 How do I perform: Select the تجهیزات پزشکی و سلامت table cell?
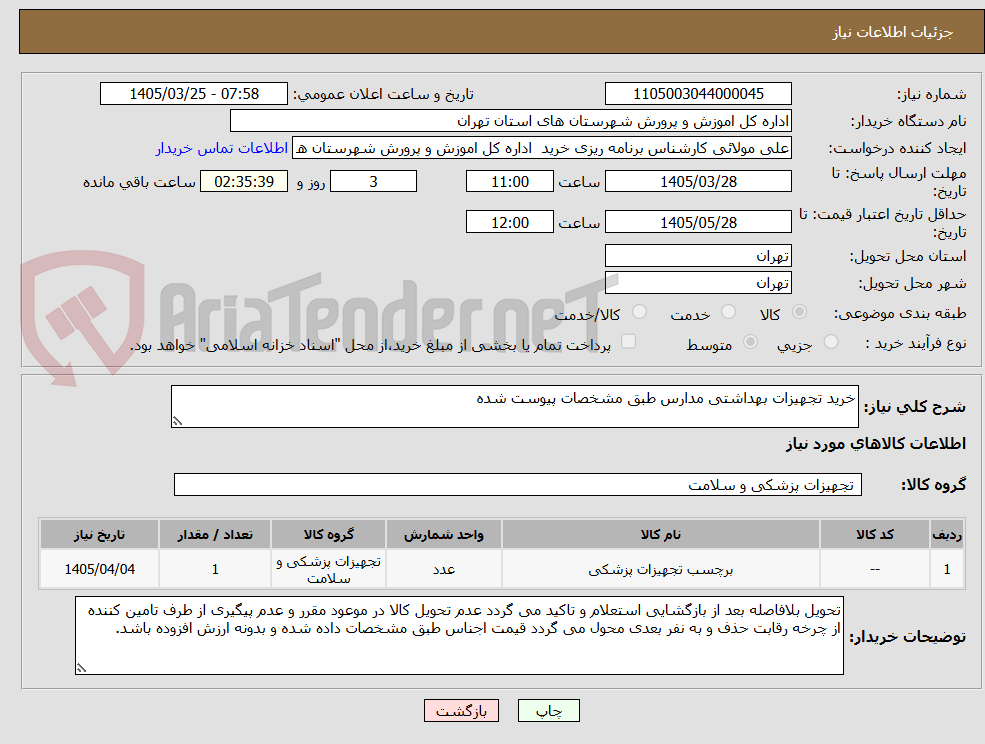click(x=329, y=569)
